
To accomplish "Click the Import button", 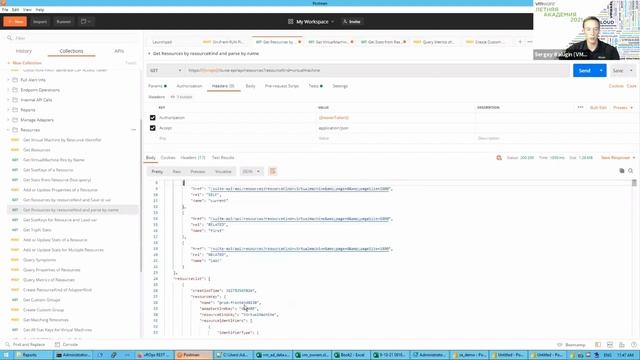I will tap(40, 22).
